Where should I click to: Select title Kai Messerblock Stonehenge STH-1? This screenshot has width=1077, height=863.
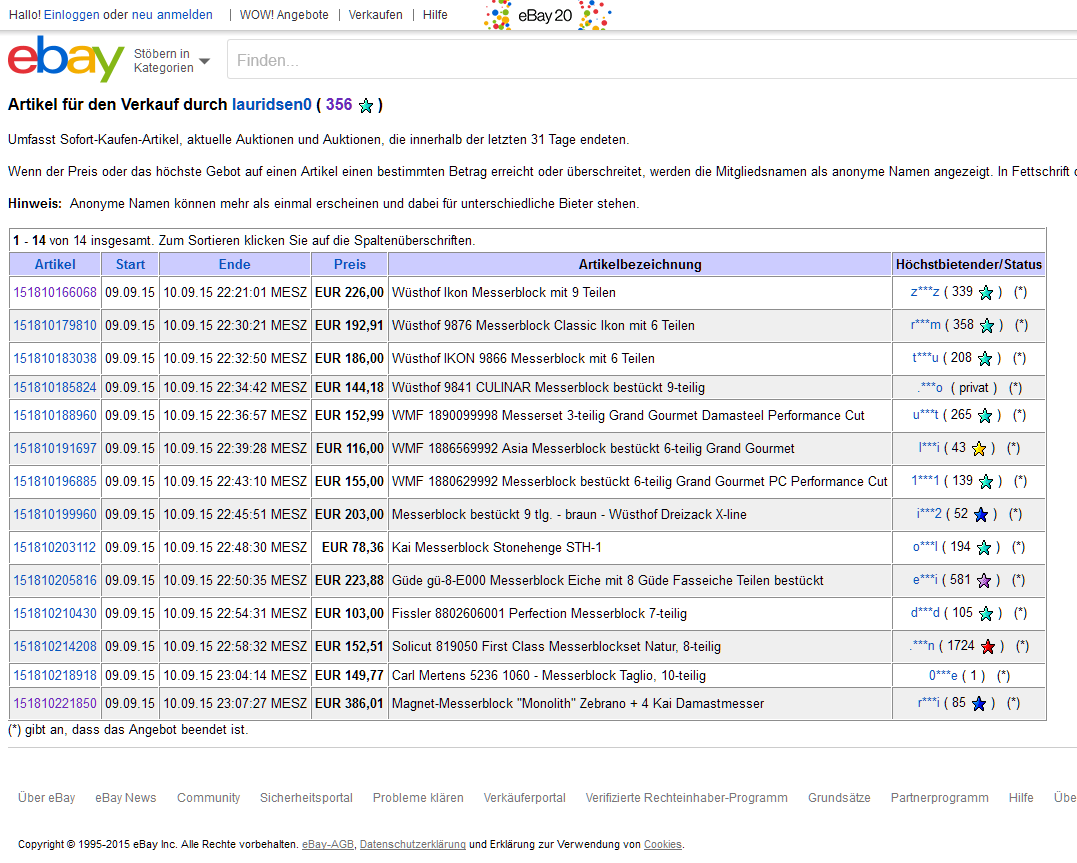coord(497,548)
